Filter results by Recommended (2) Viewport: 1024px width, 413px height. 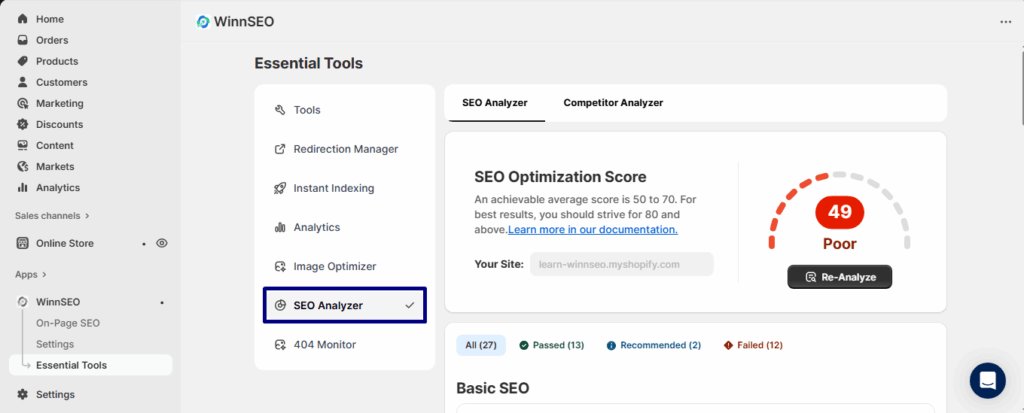click(x=654, y=345)
